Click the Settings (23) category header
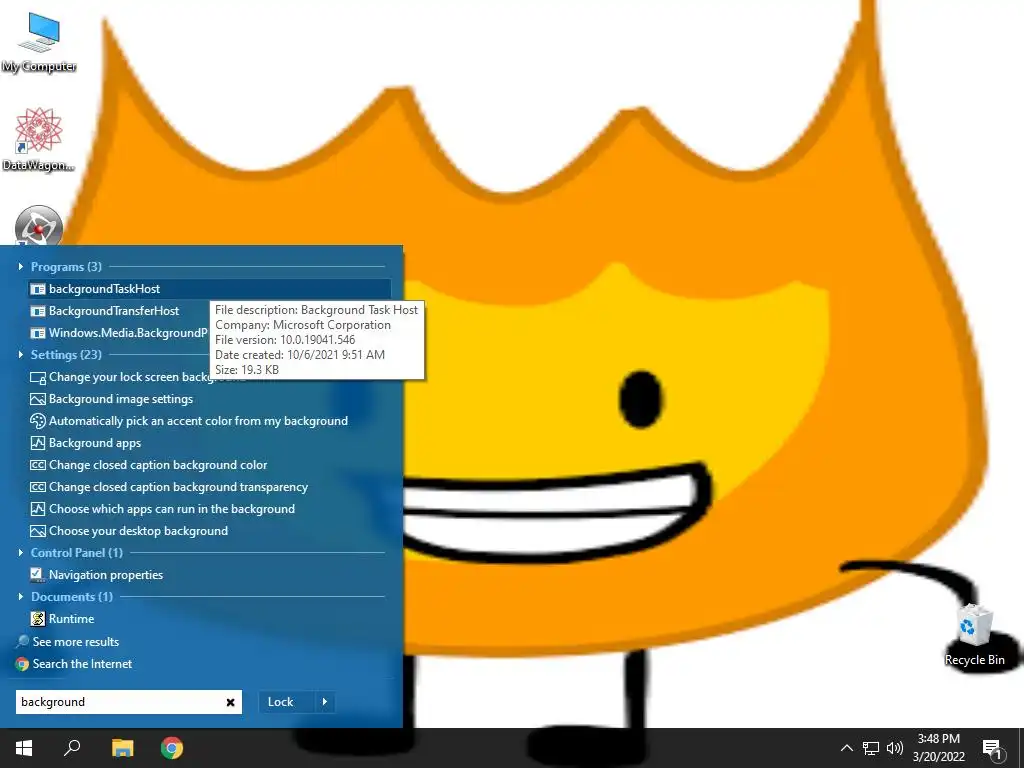Screen dimensions: 1024x768 (66, 355)
